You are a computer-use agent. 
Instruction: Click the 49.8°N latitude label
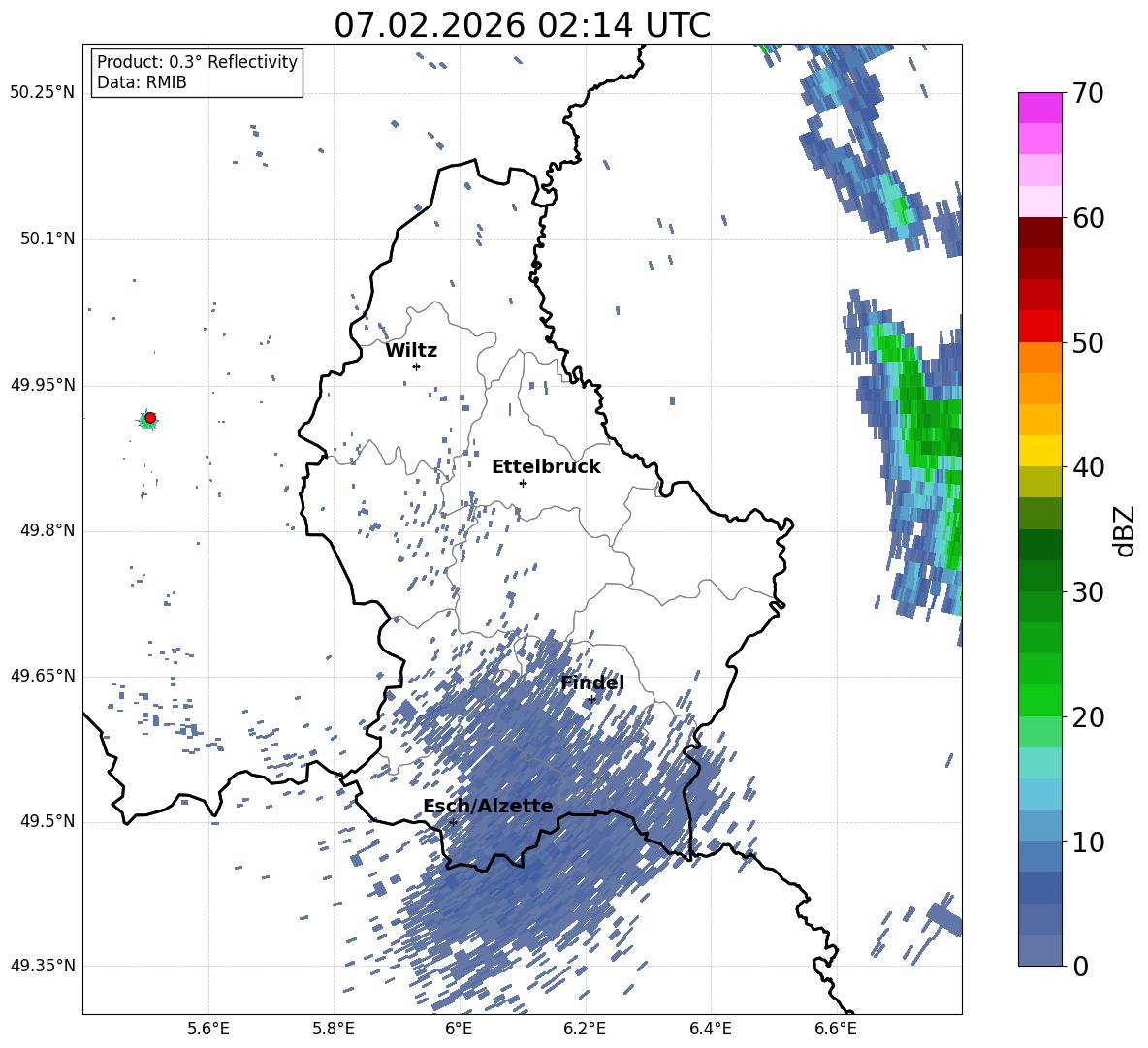47,530
